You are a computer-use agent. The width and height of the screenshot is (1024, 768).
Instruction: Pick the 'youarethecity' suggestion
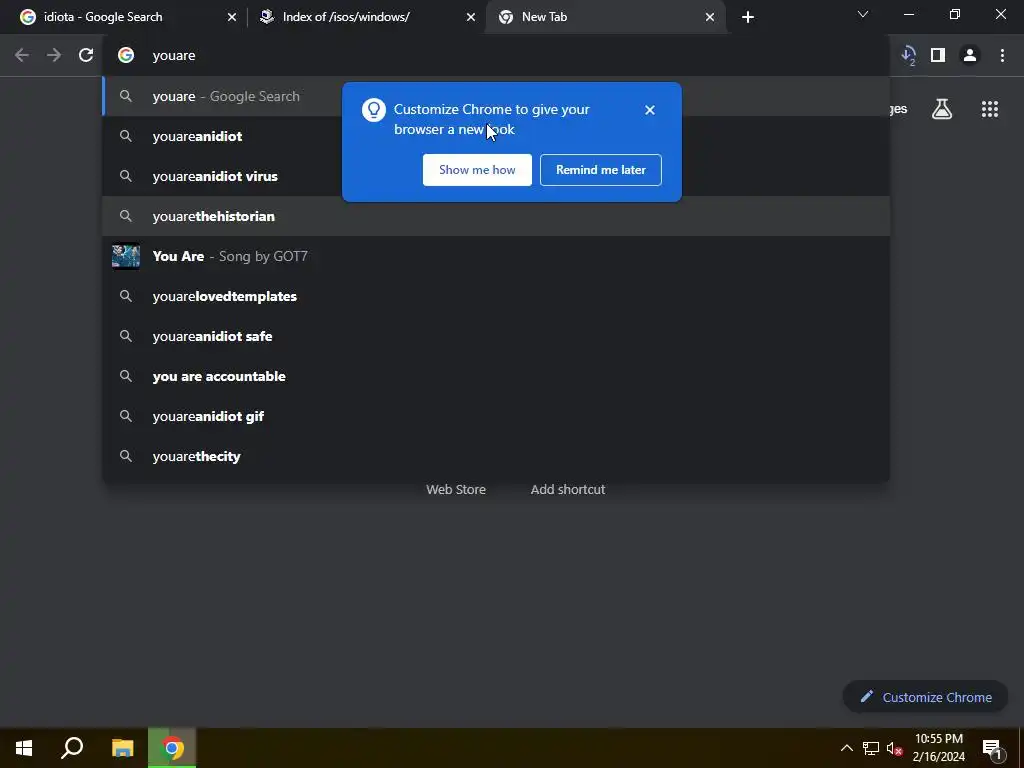[x=496, y=456]
